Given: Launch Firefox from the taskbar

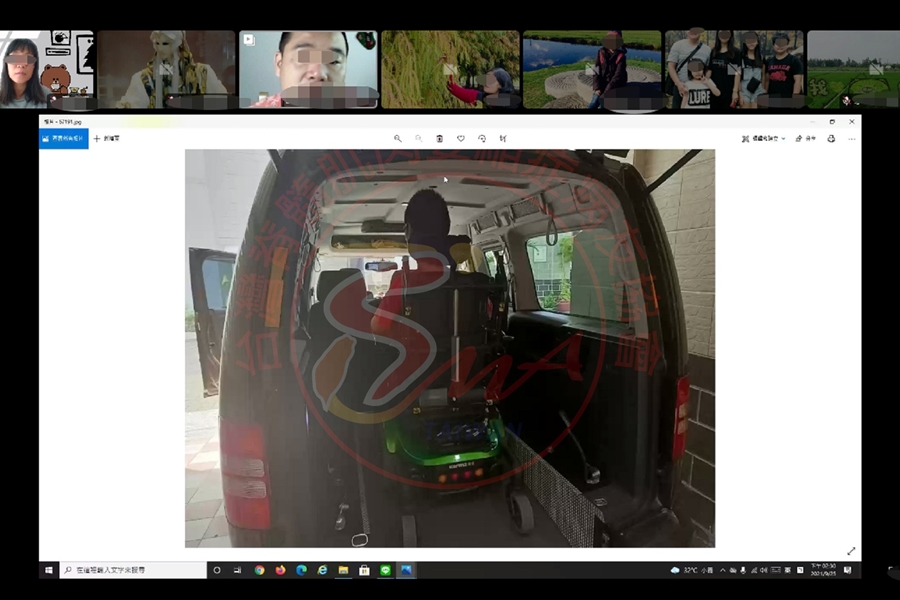Looking at the screenshot, I should click(280, 570).
